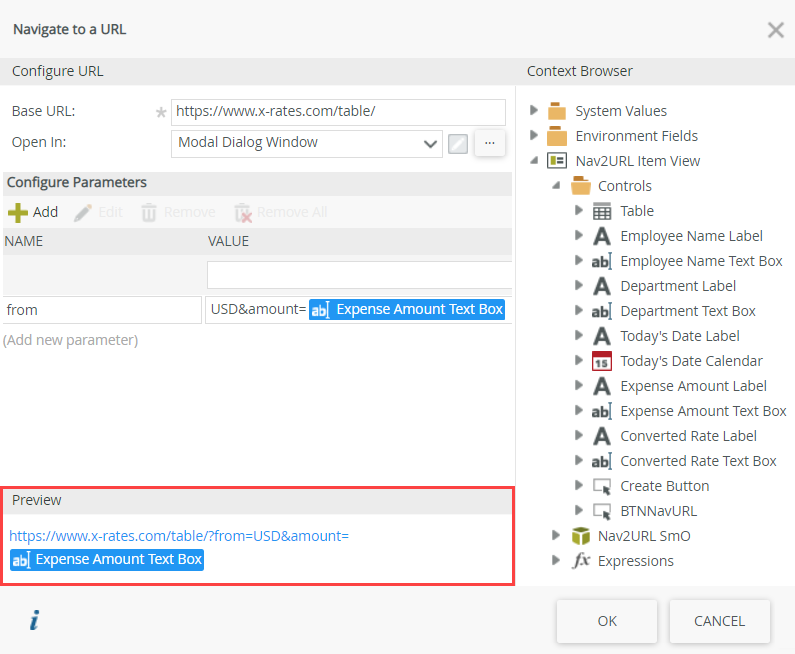Expand the System Values node
Viewport: 795px width, 654px height.
point(535,111)
